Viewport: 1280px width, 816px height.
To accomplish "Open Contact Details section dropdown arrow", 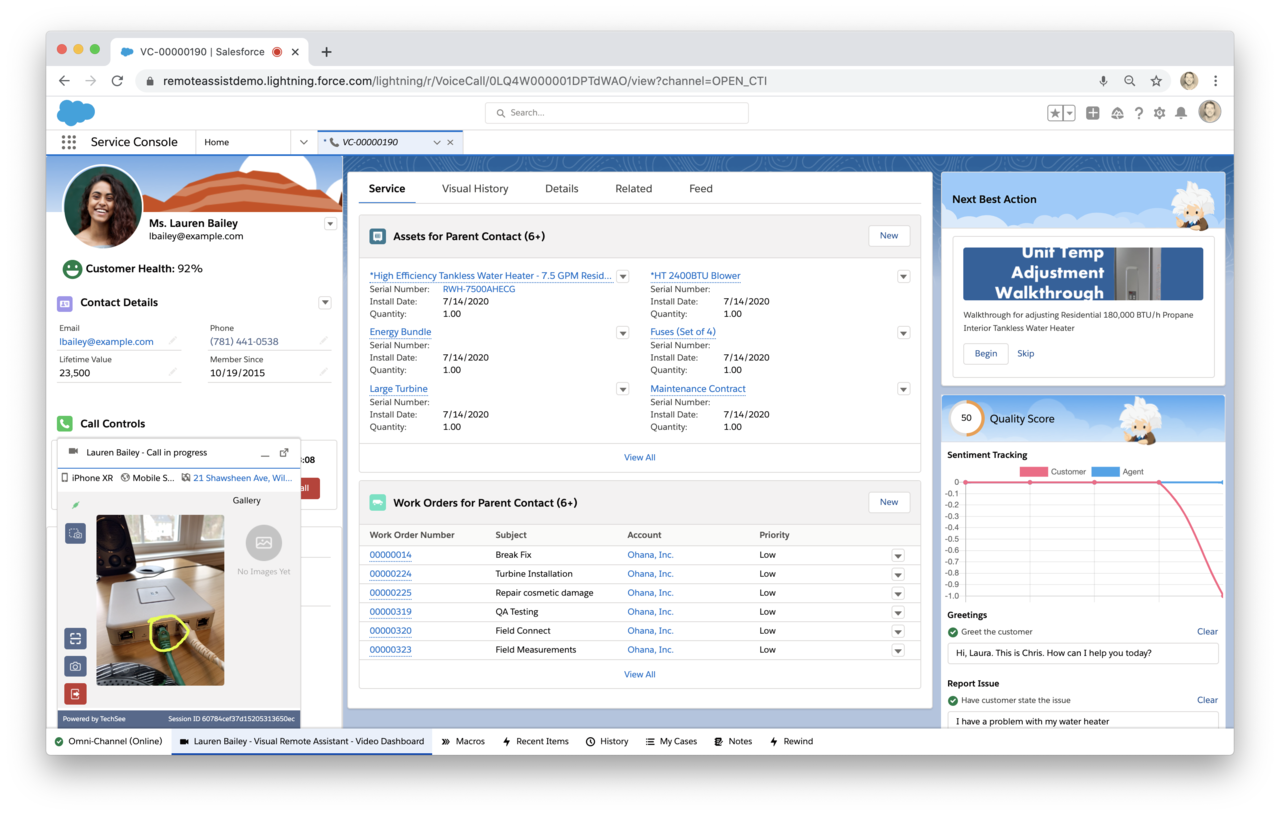I will 324,303.
